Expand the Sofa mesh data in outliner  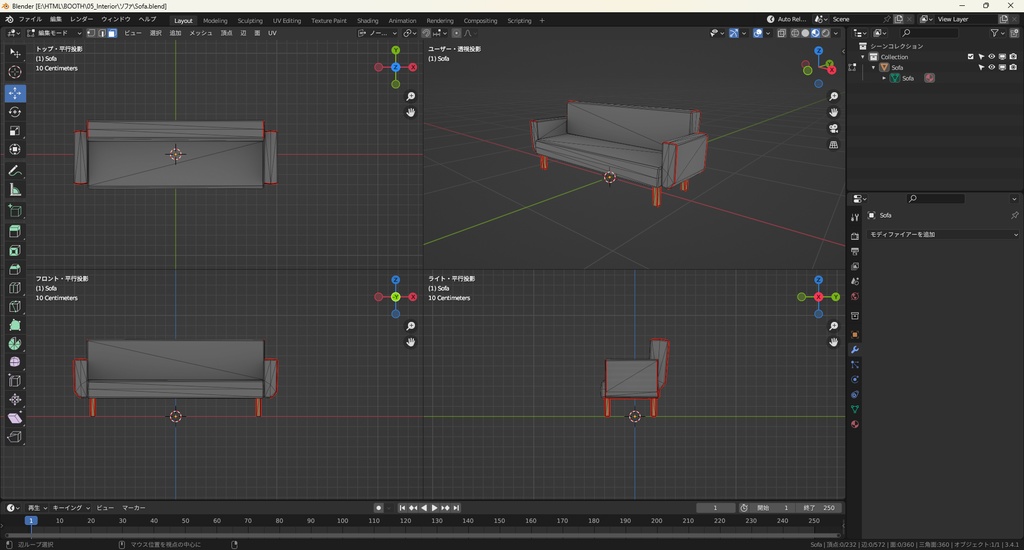[x=884, y=78]
